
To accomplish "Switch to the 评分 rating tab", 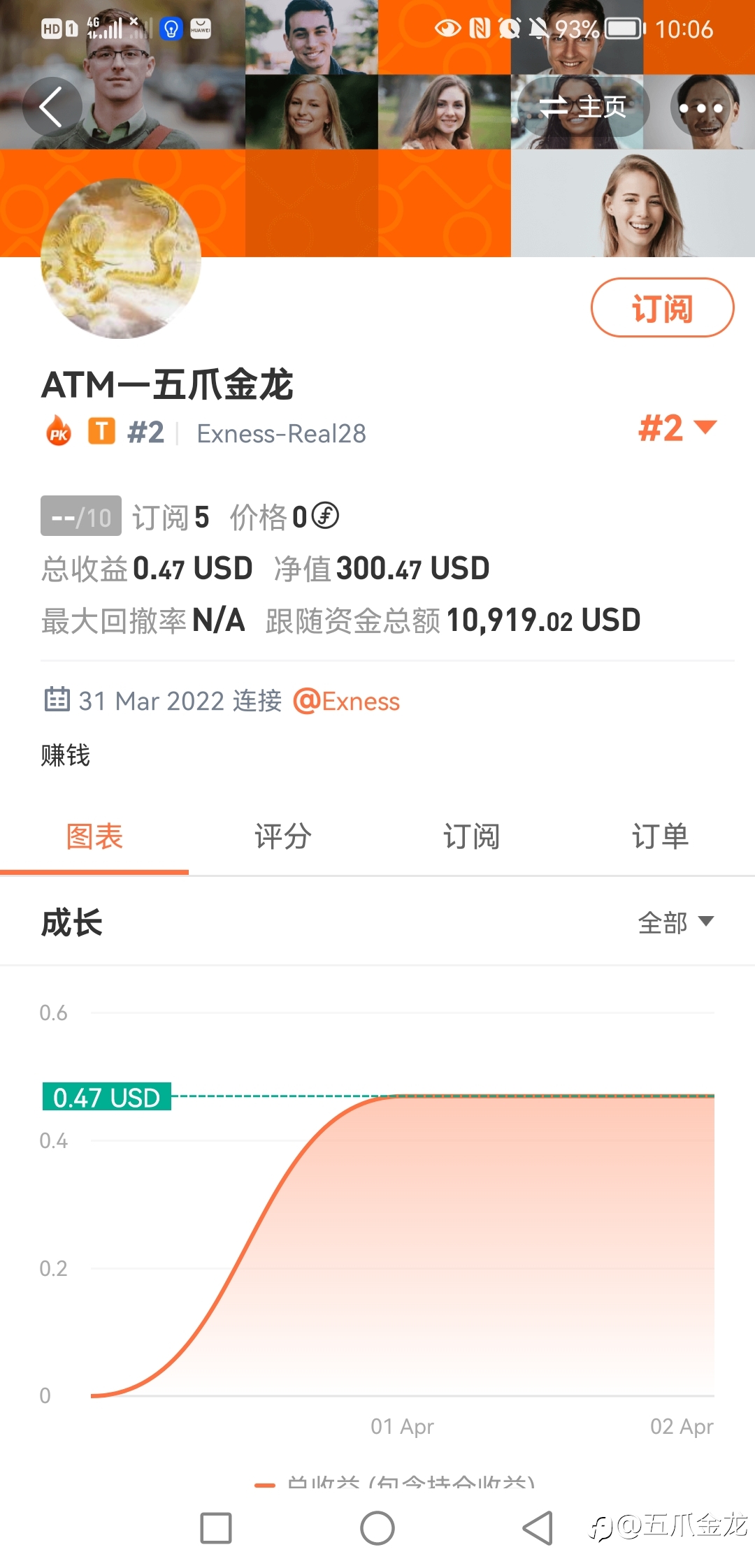I will click(283, 836).
